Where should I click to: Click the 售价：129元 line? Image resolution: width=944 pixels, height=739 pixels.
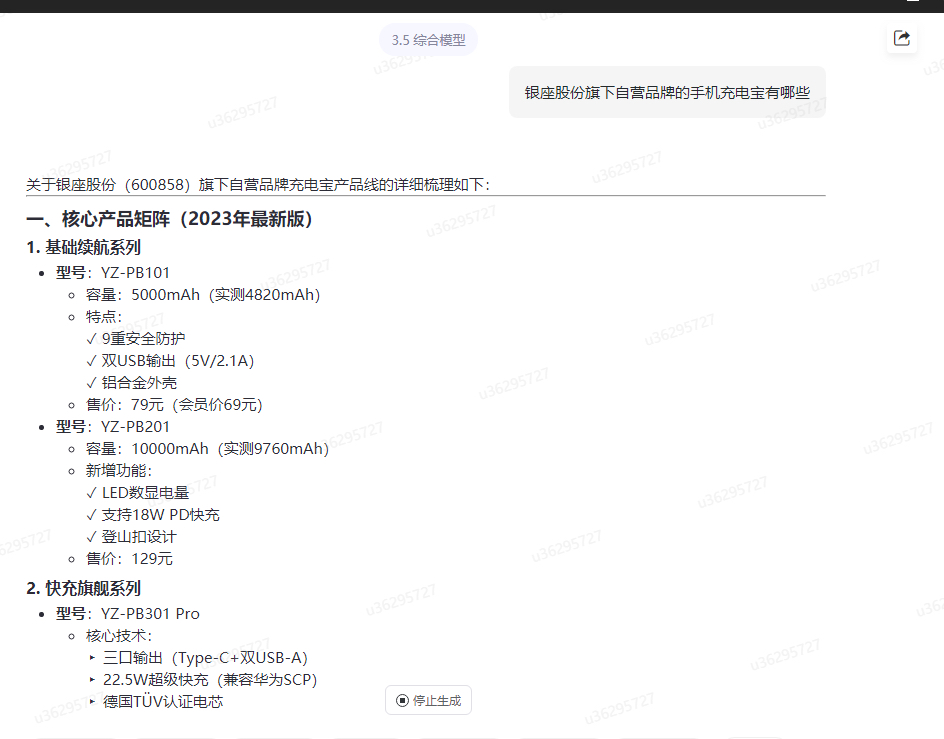[x=129, y=559]
